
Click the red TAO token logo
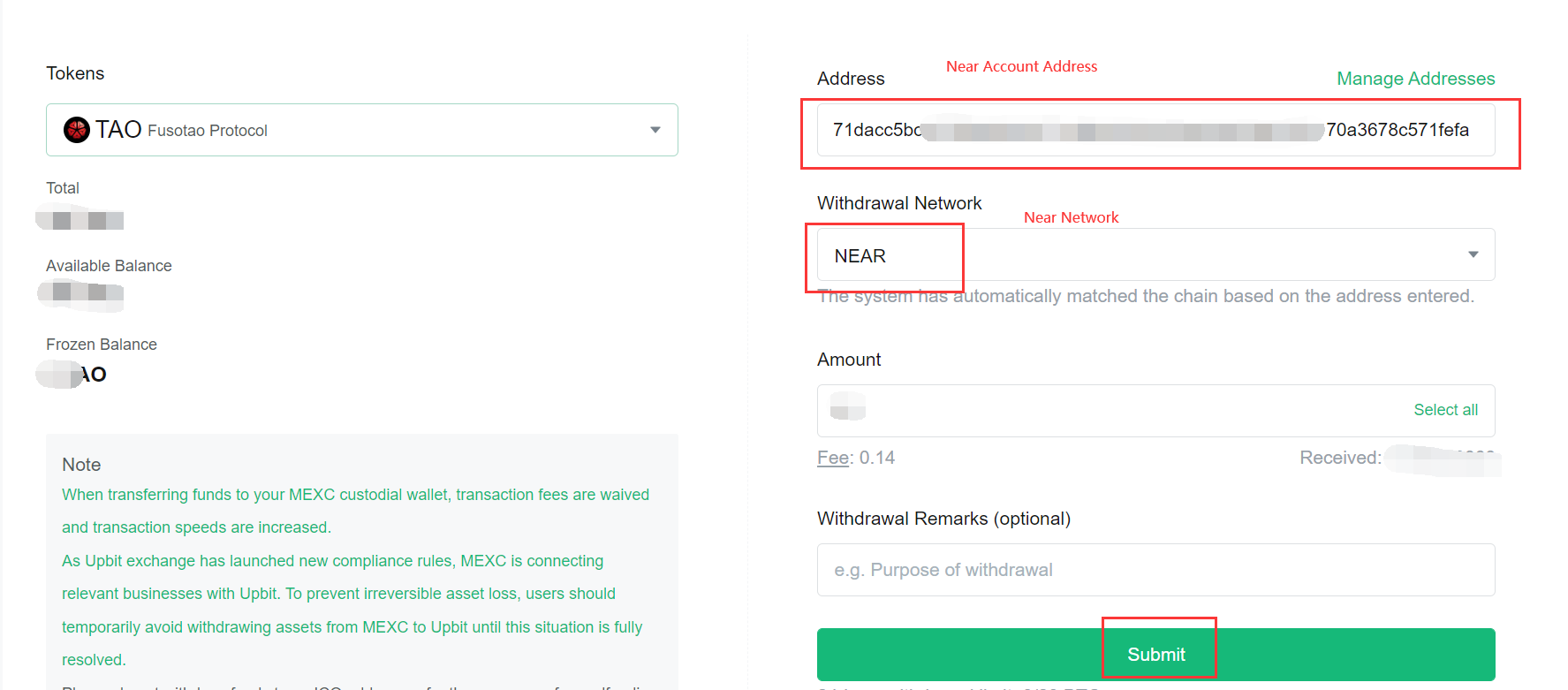point(77,130)
